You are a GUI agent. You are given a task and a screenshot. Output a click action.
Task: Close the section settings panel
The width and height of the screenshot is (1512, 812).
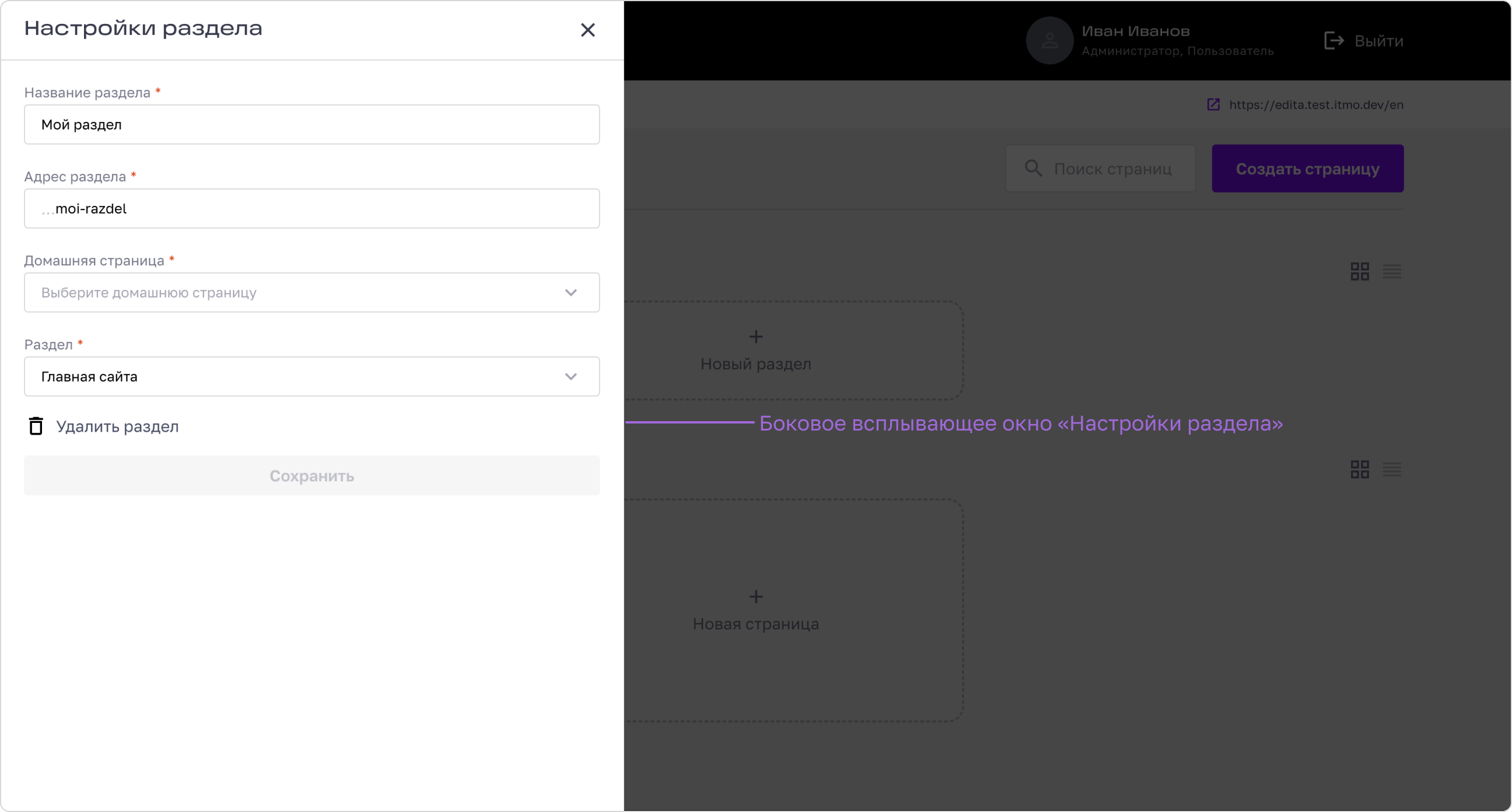click(587, 30)
